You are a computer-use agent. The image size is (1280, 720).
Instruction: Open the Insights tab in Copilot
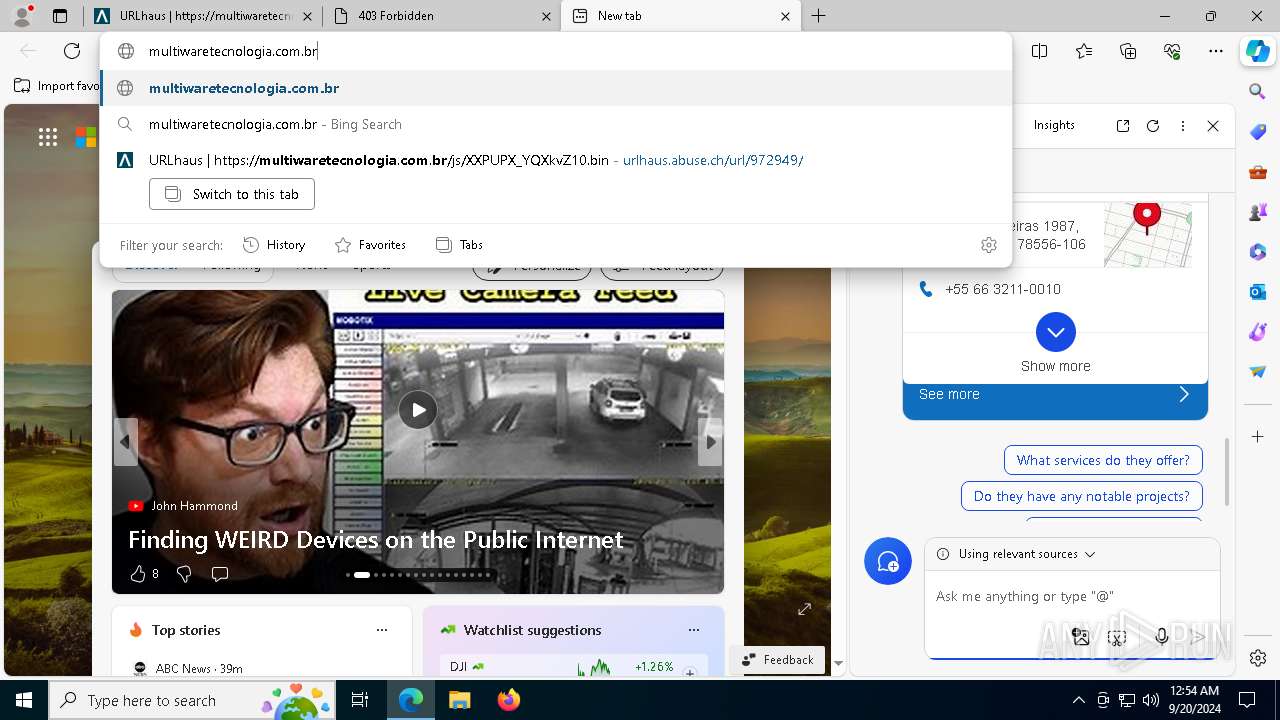(x=1054, y=126)
